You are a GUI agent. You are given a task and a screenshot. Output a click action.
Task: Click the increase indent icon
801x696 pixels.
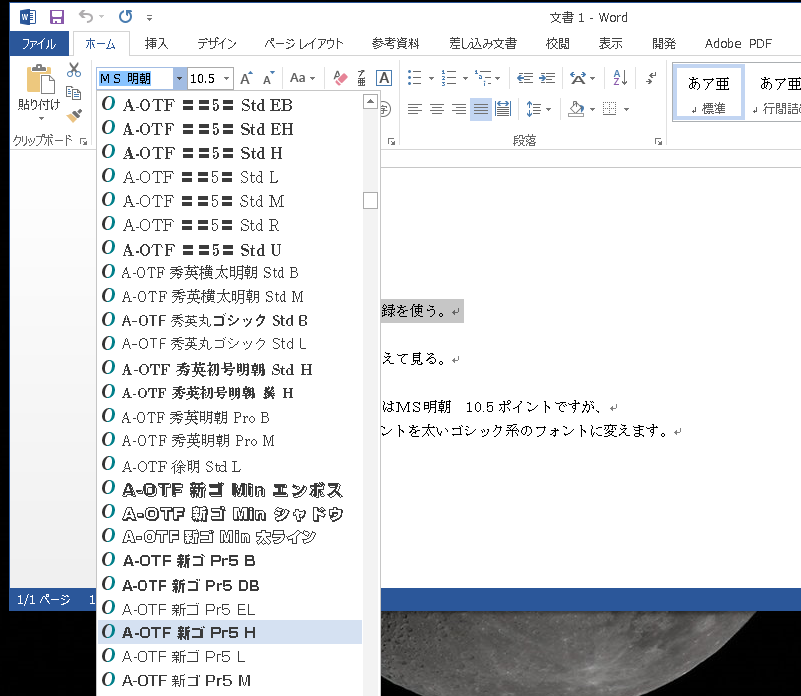(x=547, y=78)
